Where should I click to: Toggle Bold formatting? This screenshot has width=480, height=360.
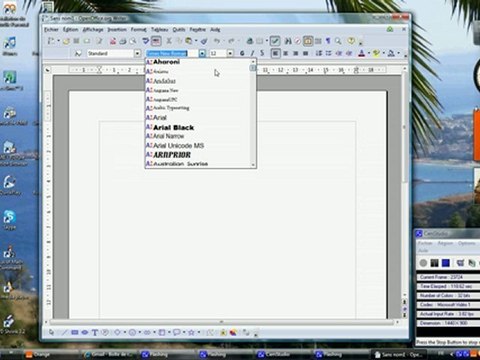242,53
